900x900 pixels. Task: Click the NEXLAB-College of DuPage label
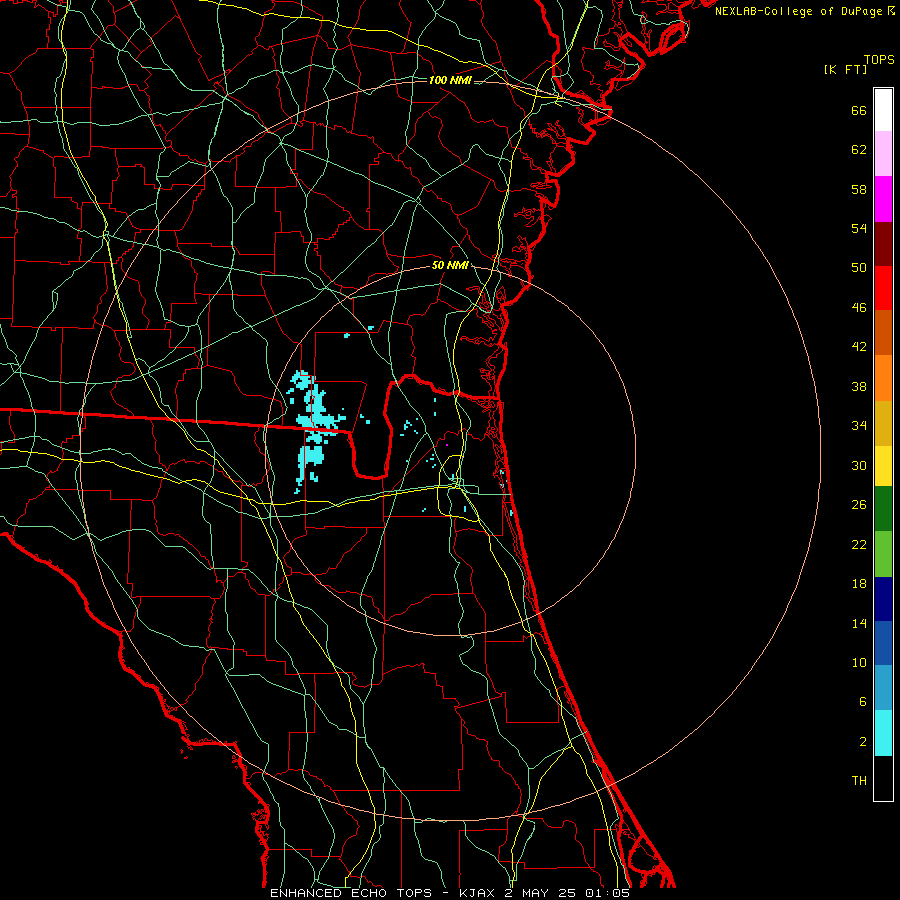point(798,11)
